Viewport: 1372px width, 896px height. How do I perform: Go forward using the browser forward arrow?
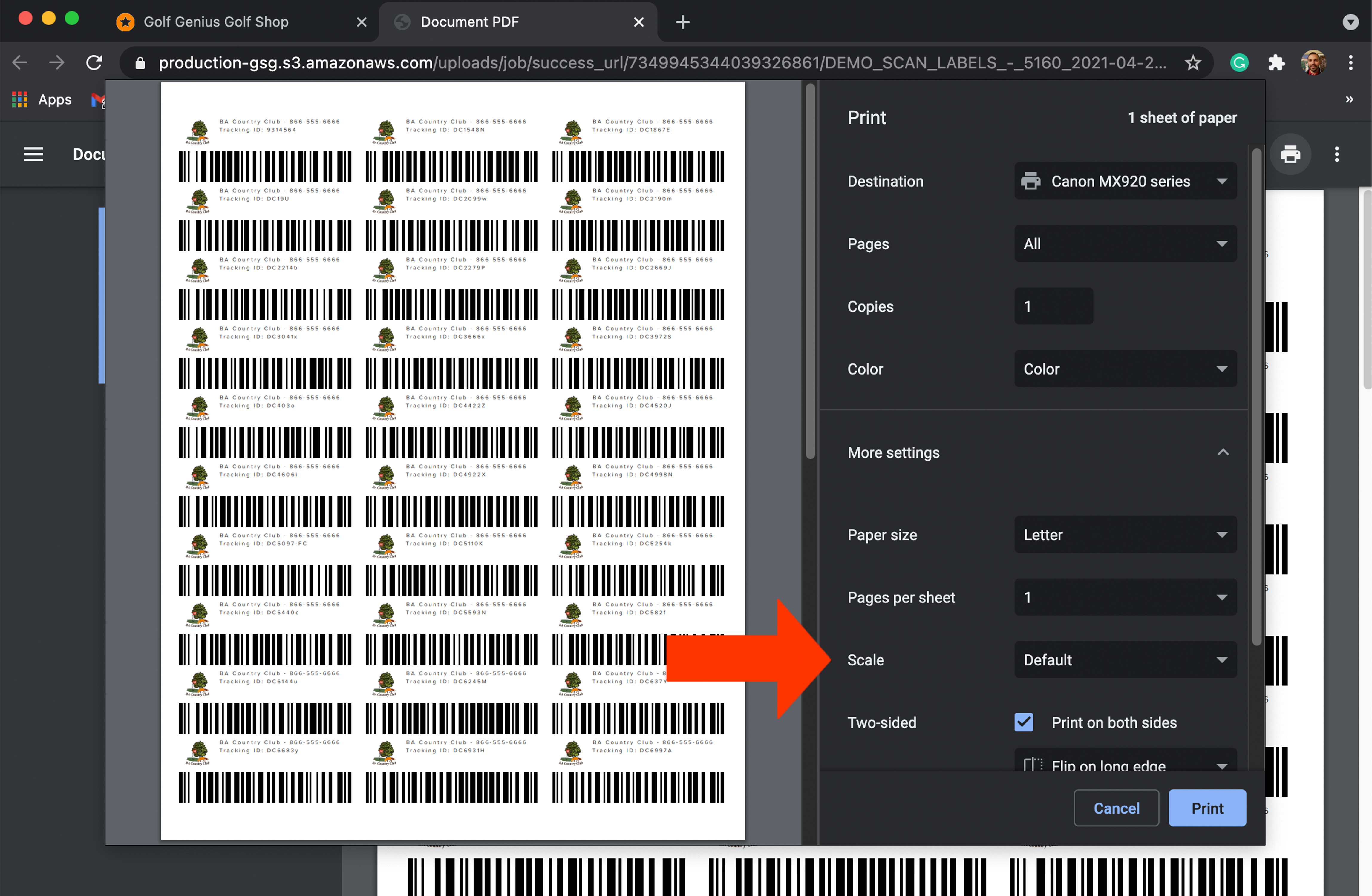click(x=56, y=62)
